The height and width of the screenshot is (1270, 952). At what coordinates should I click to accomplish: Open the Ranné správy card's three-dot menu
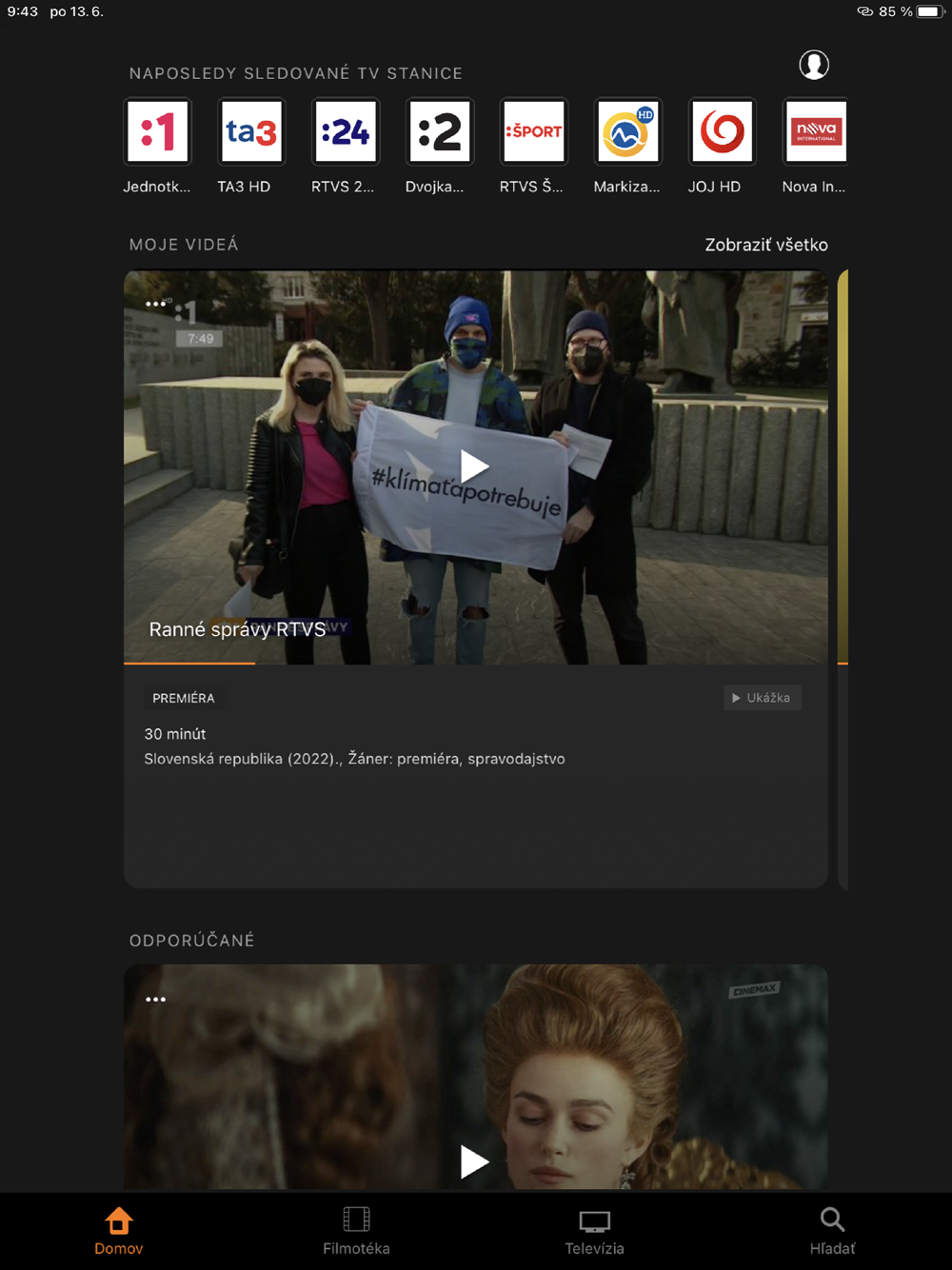pos(155,304)
